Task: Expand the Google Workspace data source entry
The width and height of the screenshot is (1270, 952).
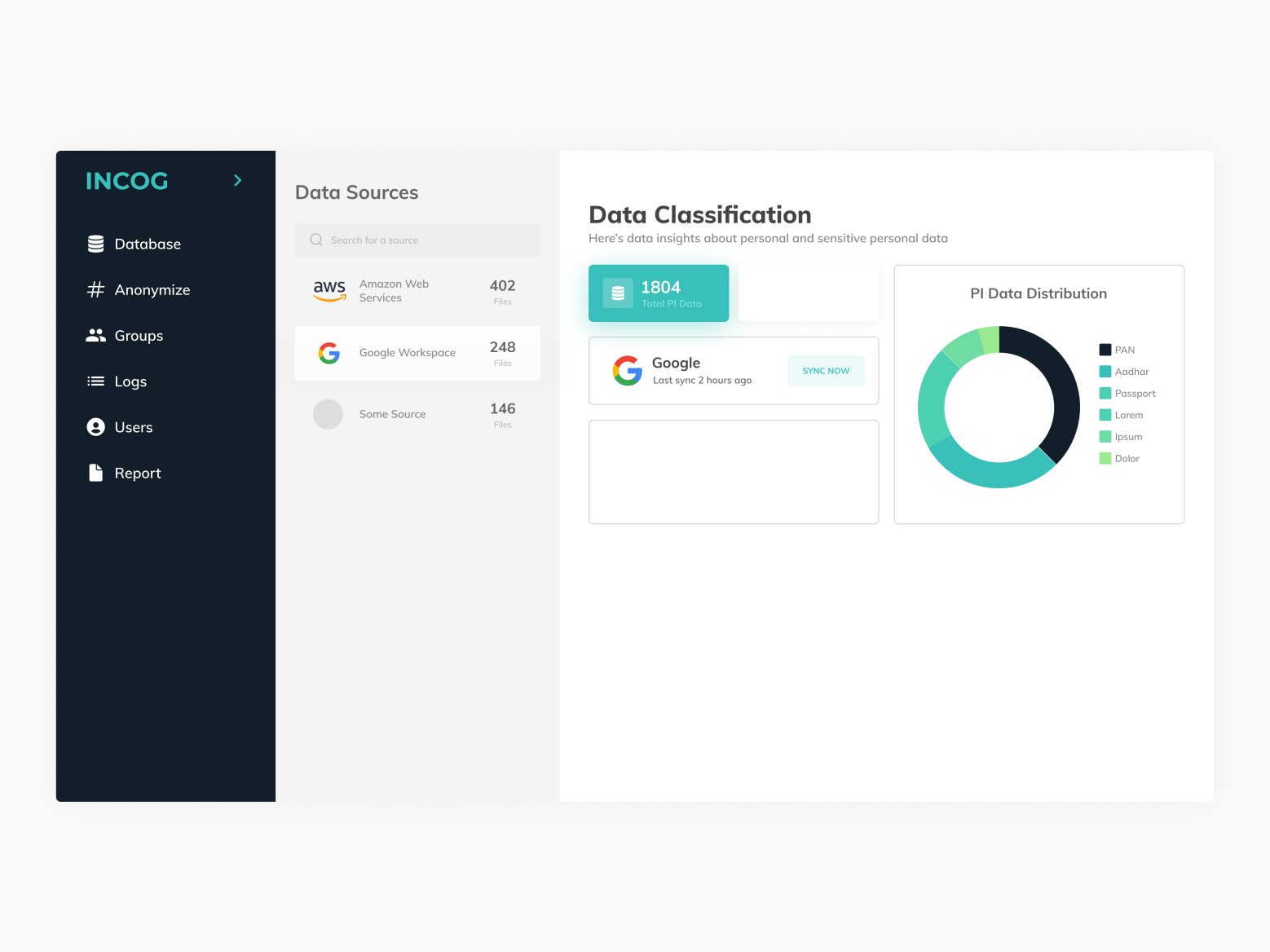Action: [417, 352]
